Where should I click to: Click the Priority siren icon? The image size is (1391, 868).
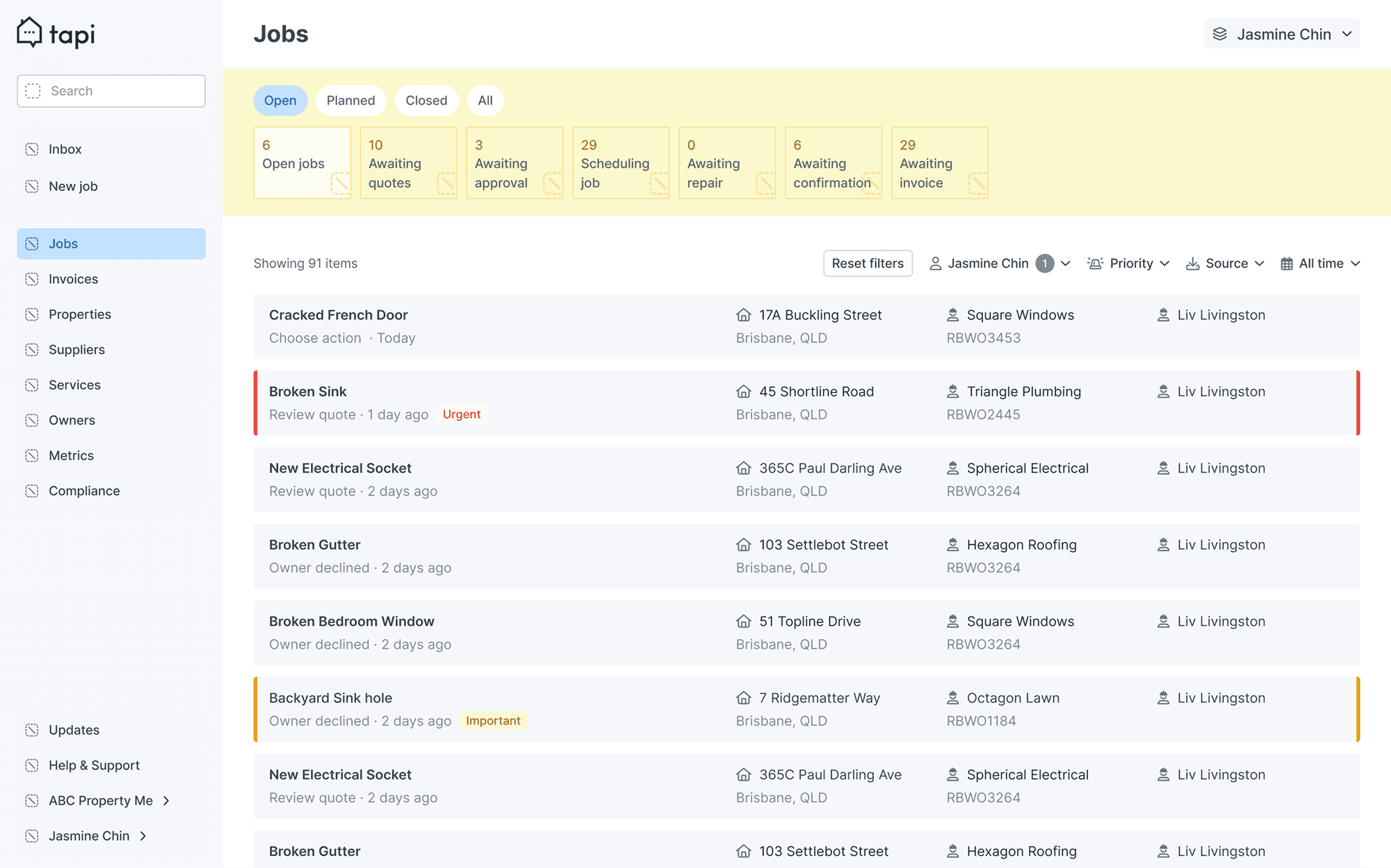click(x=1095, y=264)
